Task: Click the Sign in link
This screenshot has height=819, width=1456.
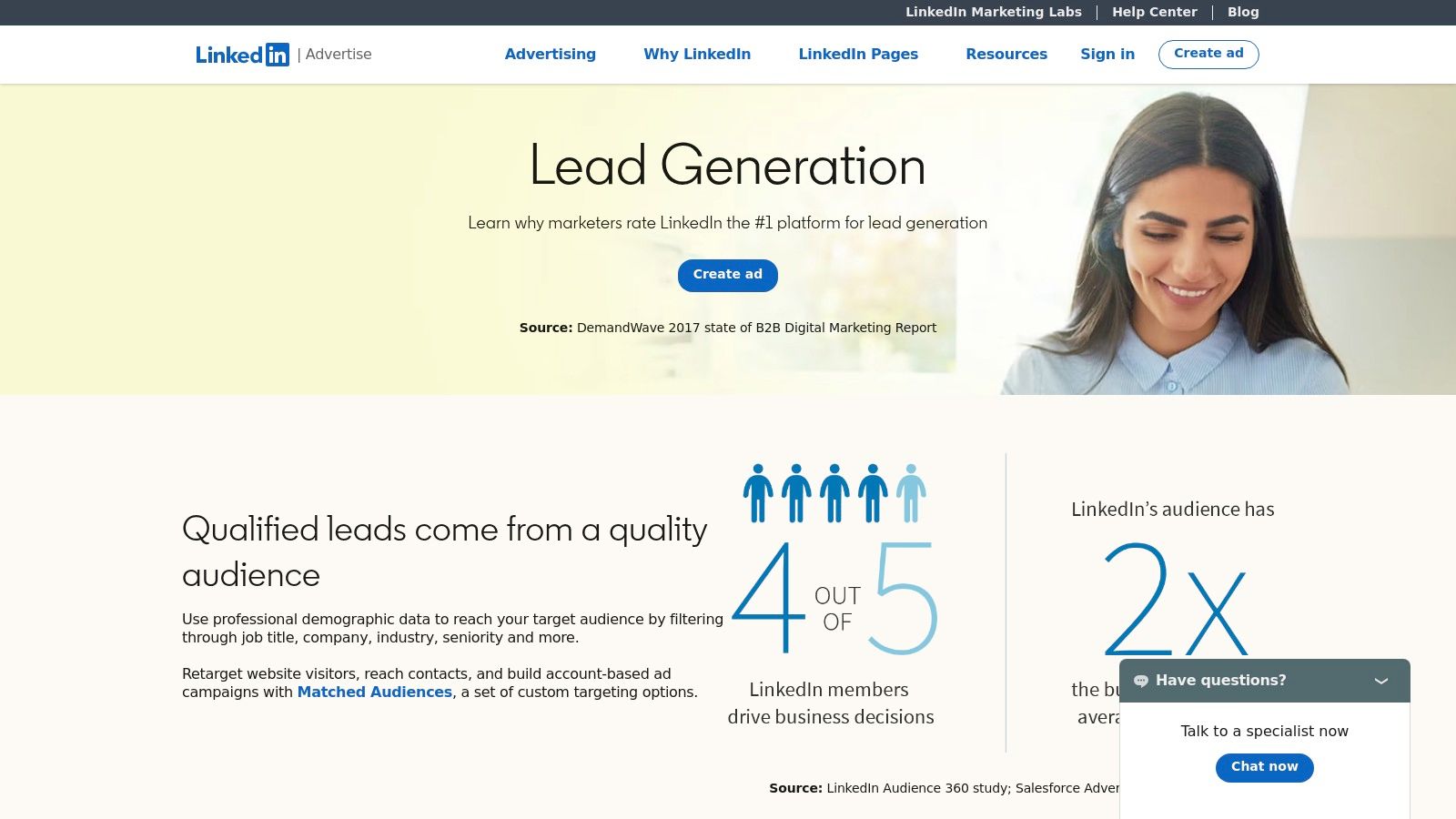Action: (1107, 54)
